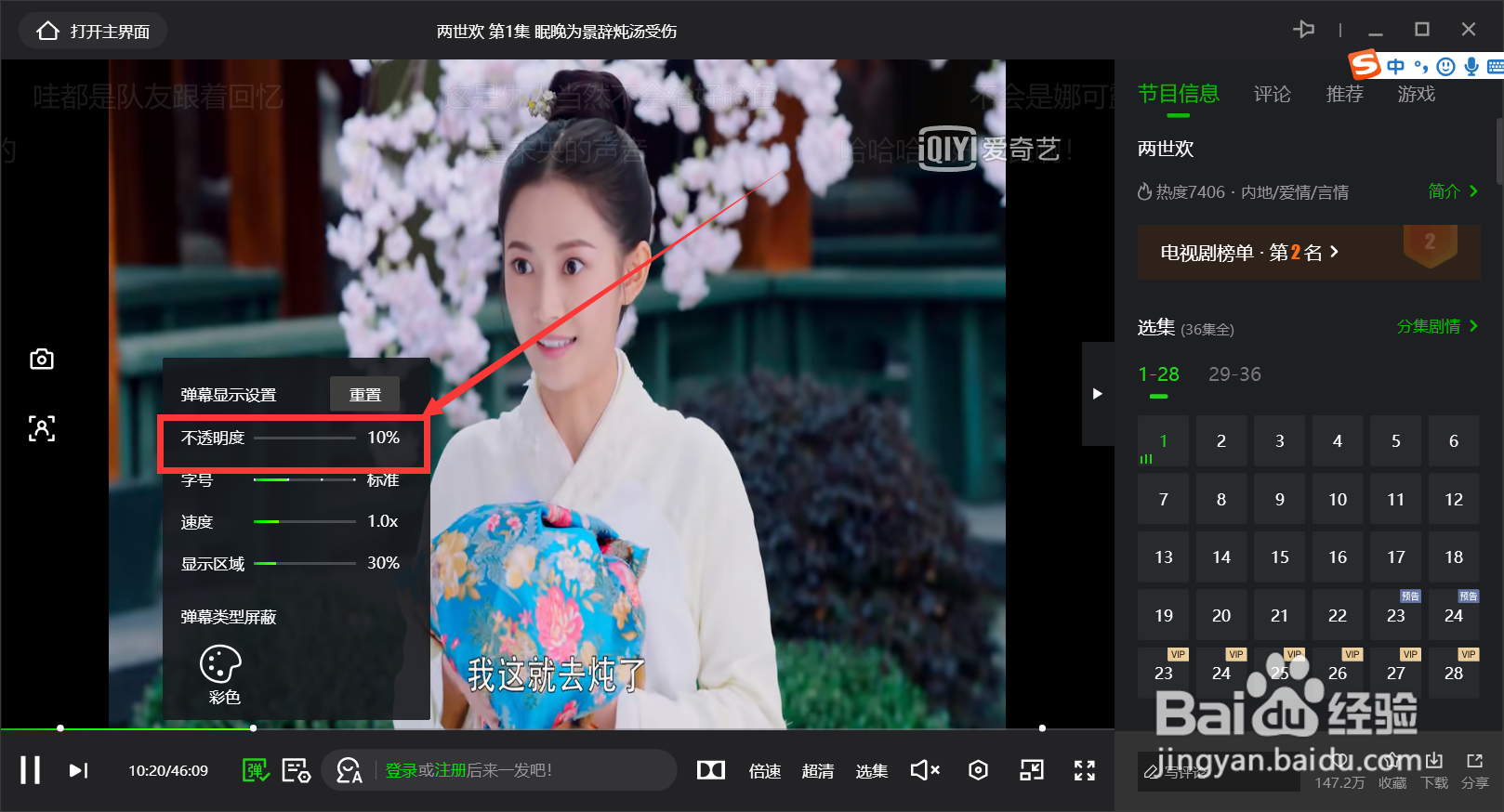Click the video progress bar playhead
The width and height of the screenshot is (1504, 812).
253,728
